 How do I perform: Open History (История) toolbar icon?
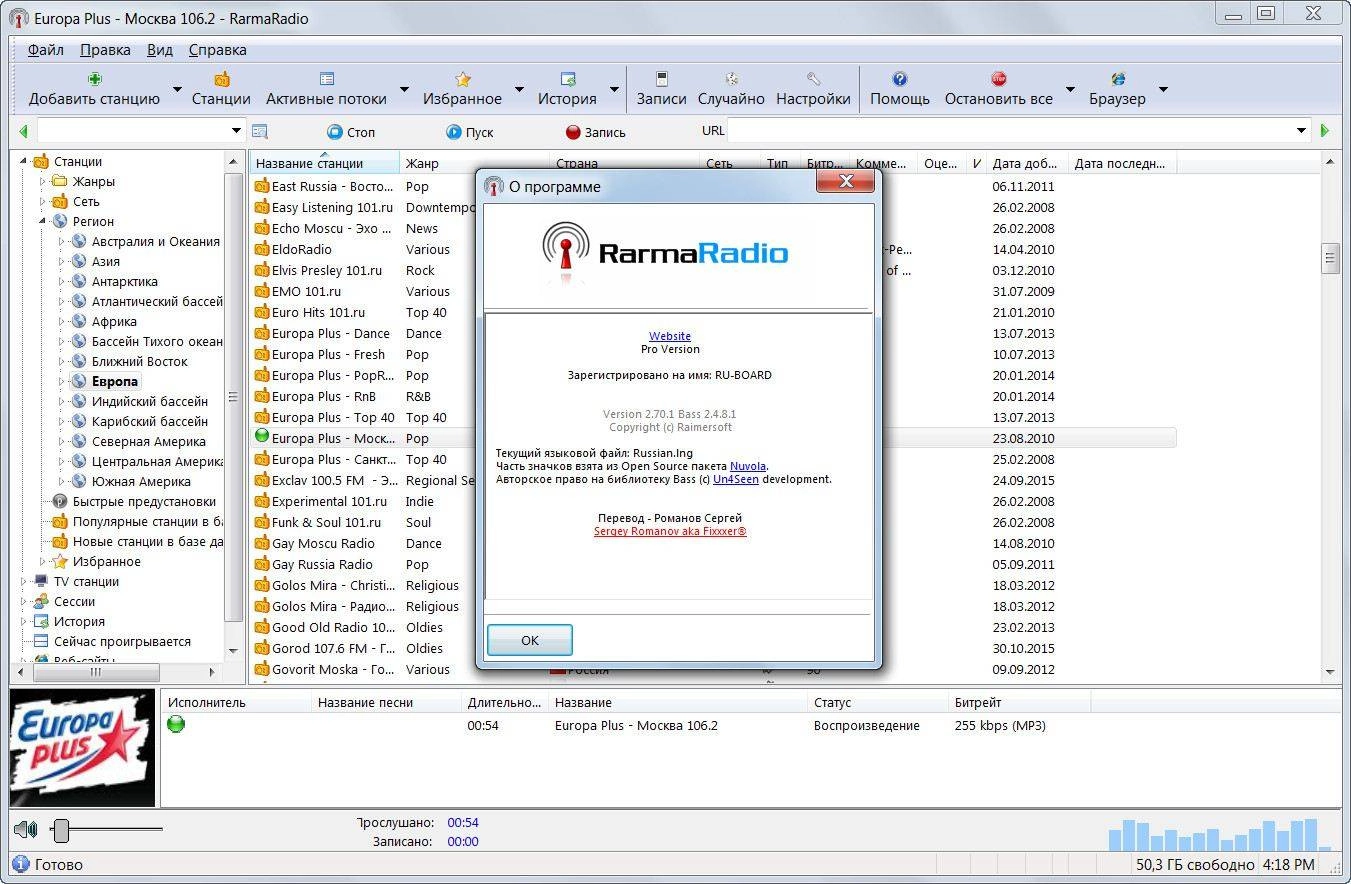567,88
